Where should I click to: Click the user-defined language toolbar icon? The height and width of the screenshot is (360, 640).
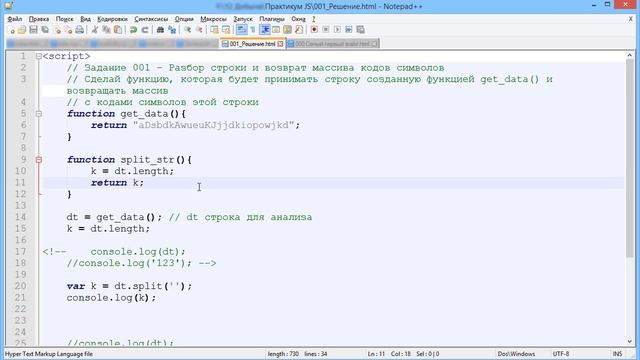tap(276, 30)
